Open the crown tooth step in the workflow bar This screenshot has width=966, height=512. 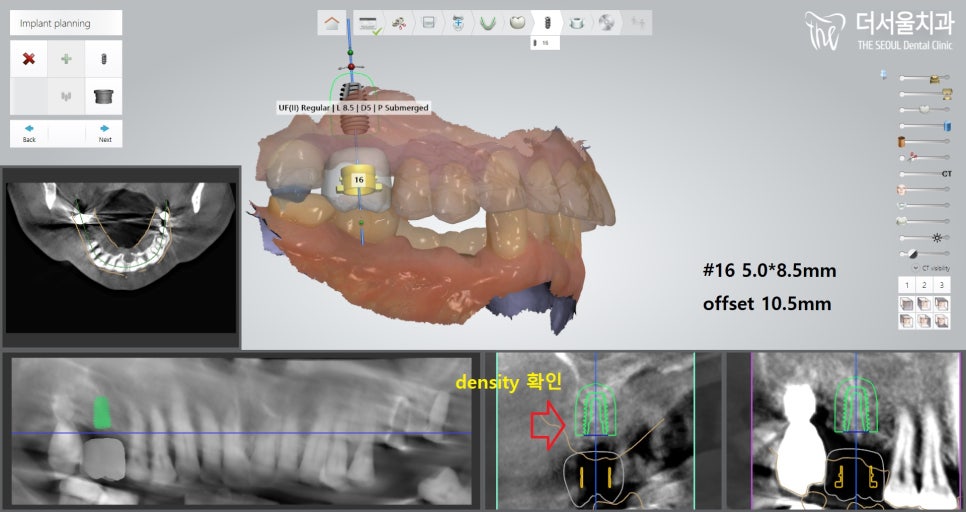(x=517, y=22)
